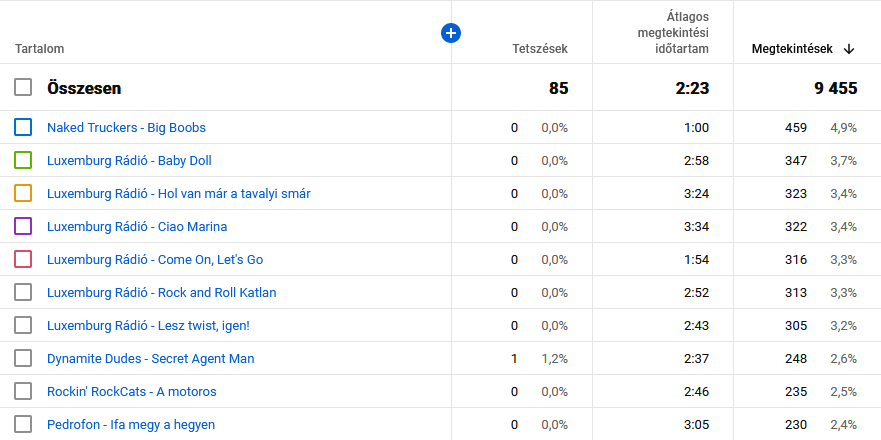
Task: Toggle the pink Come On, Let's Go checkbox
Action: click(24, 259)
